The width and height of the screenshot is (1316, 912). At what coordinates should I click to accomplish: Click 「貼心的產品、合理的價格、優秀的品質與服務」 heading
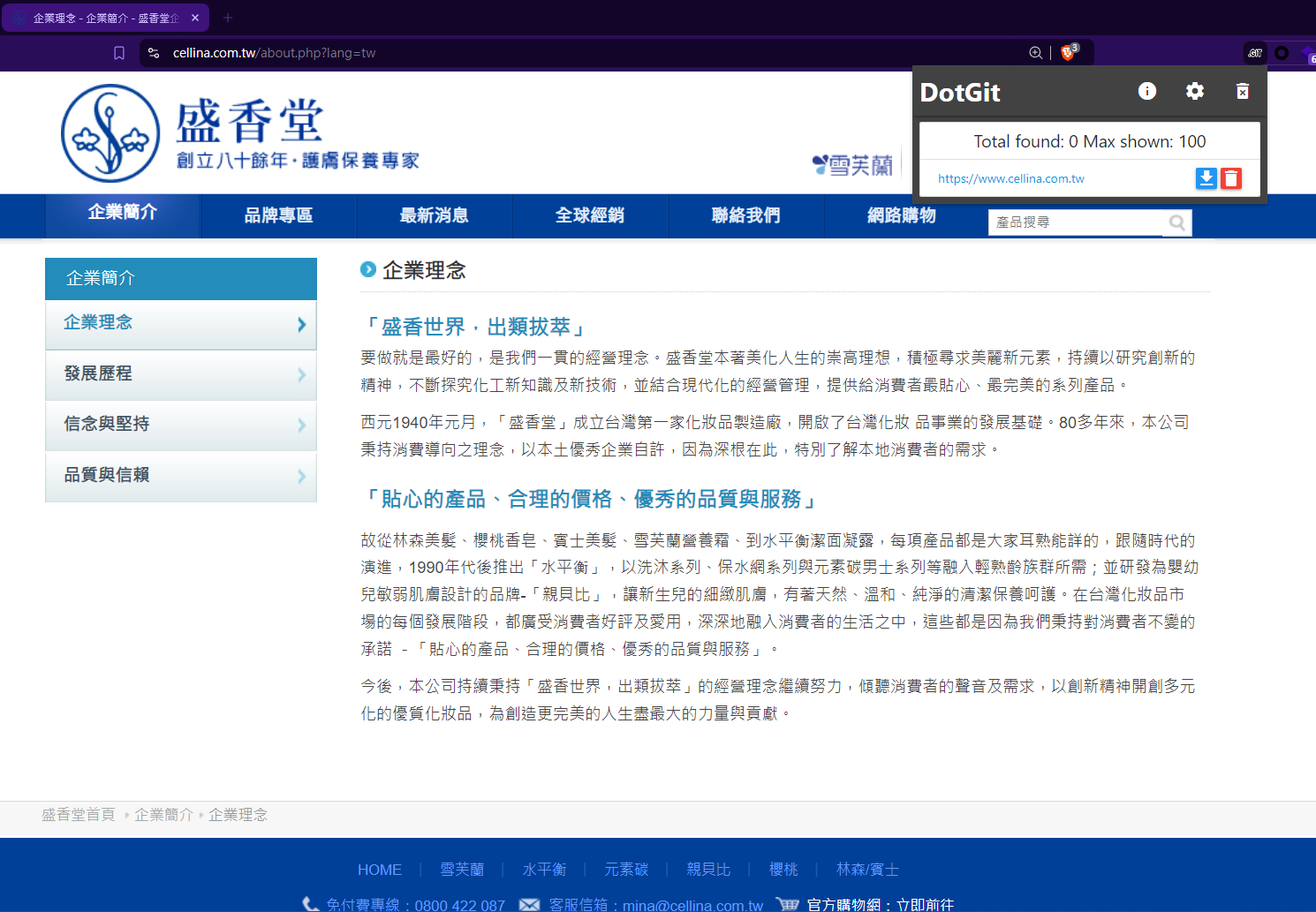coord(590,499)
